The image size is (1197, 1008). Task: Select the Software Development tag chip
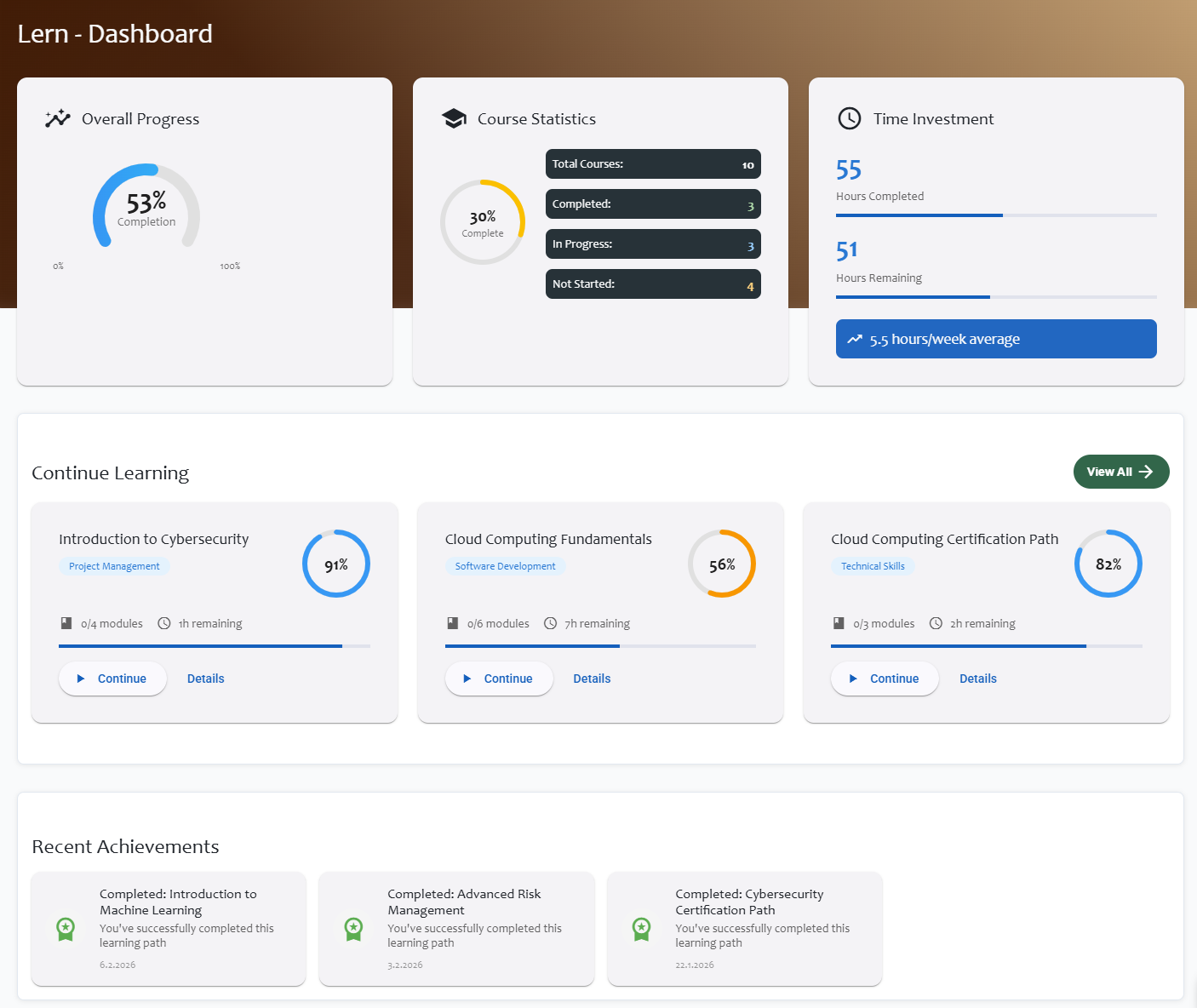[505, 566]
